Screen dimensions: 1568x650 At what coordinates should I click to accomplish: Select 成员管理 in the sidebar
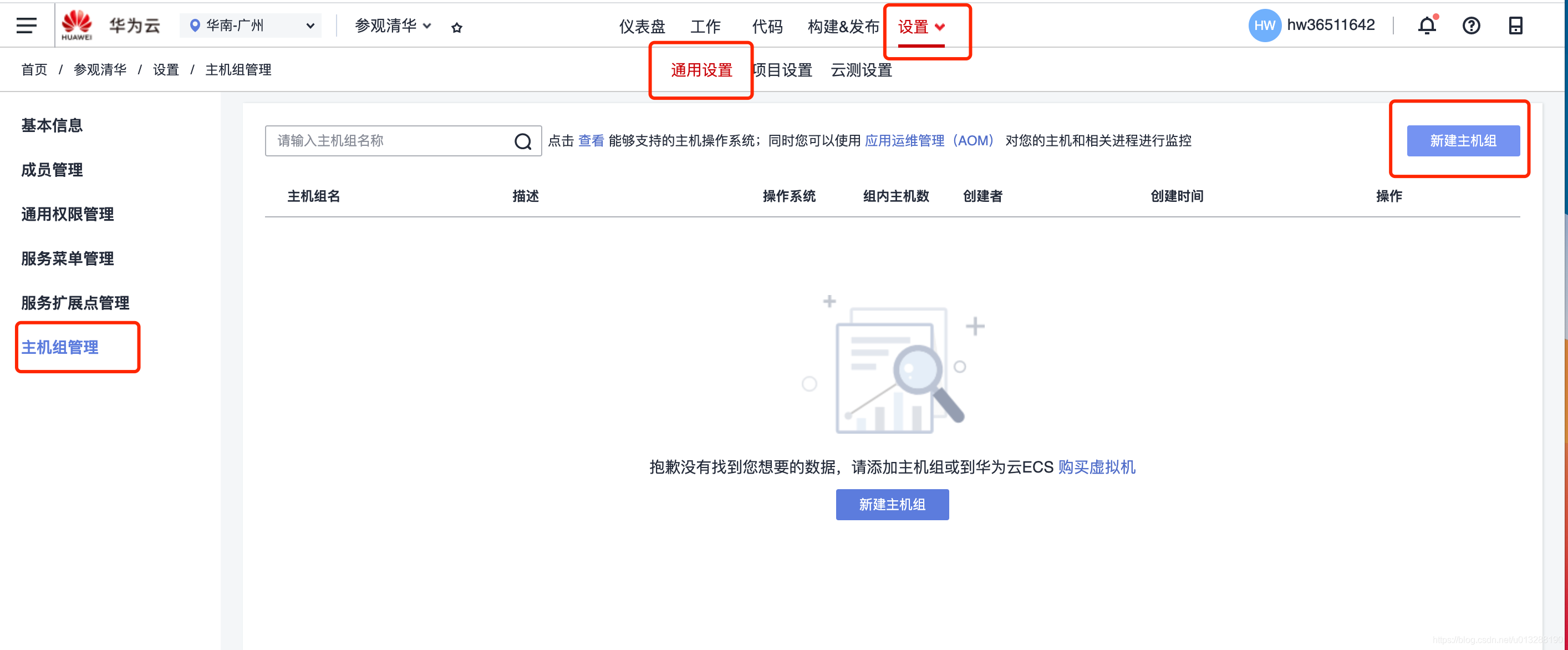tap(52, 170)
